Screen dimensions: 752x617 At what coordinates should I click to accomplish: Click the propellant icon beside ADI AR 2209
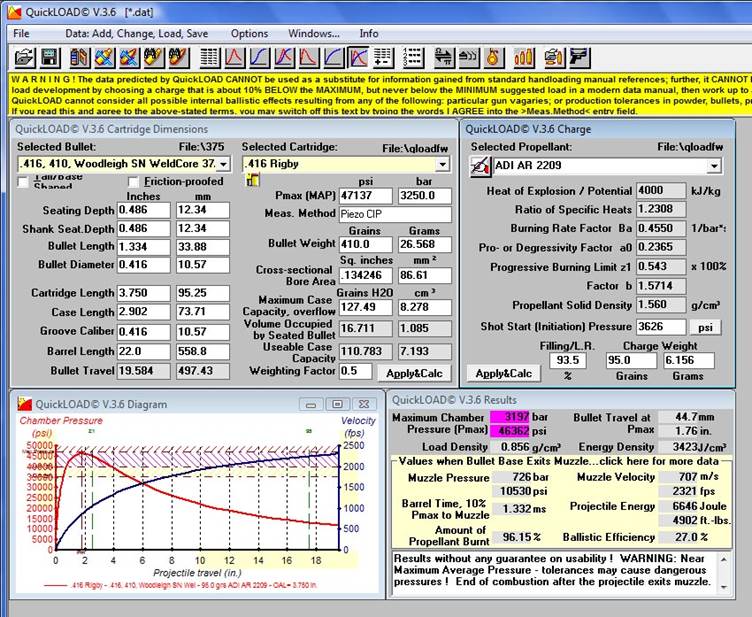tap(481, 166)
